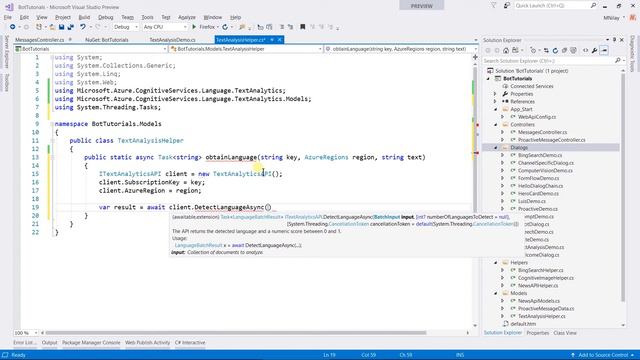
Task: Collapse the Controllers folder in Solution Explorer
Action: [x=496, y=124]
